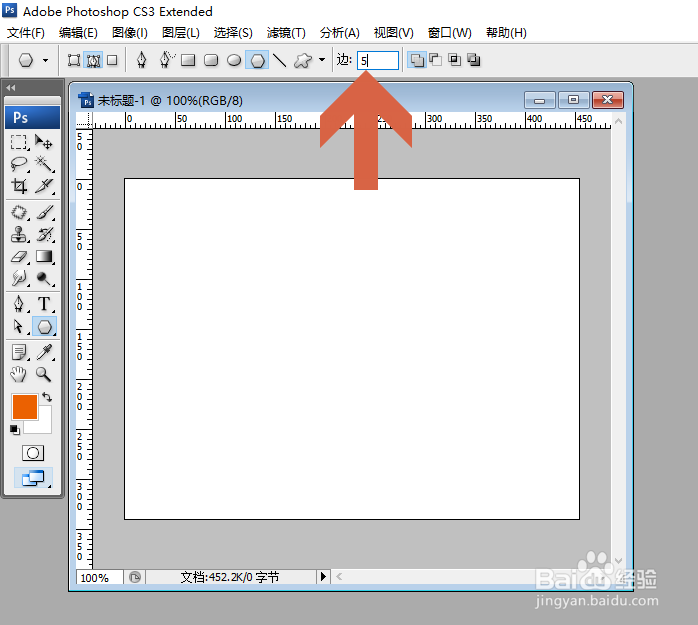The image size is (698, 625).
Task: Enable Paths mode in options bar
Action: [x=93, y=60]
